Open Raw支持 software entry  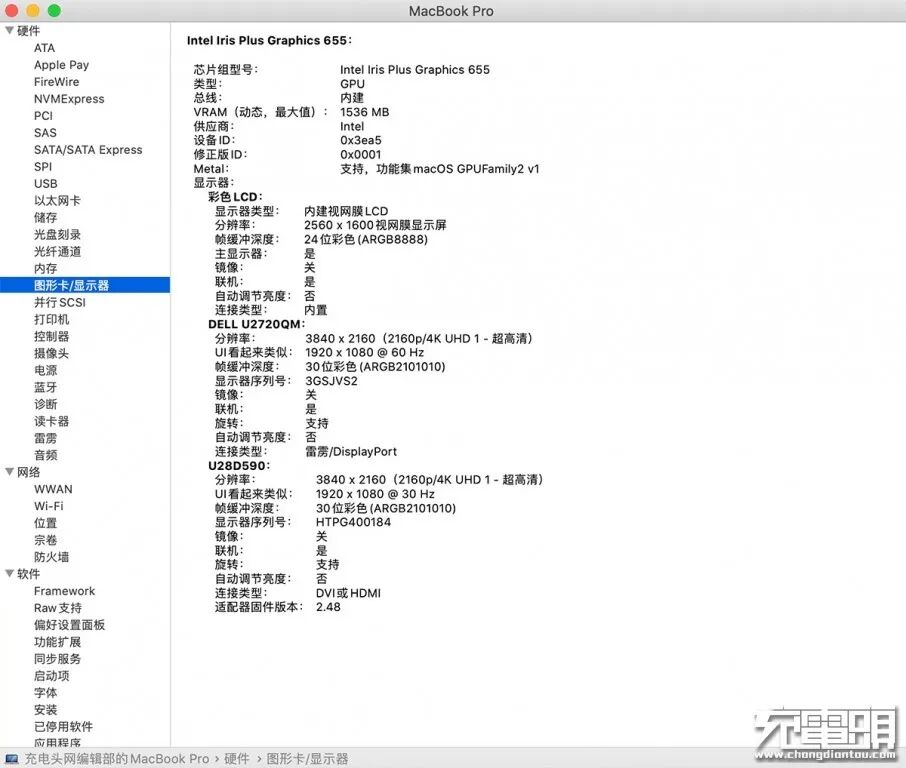58,607
